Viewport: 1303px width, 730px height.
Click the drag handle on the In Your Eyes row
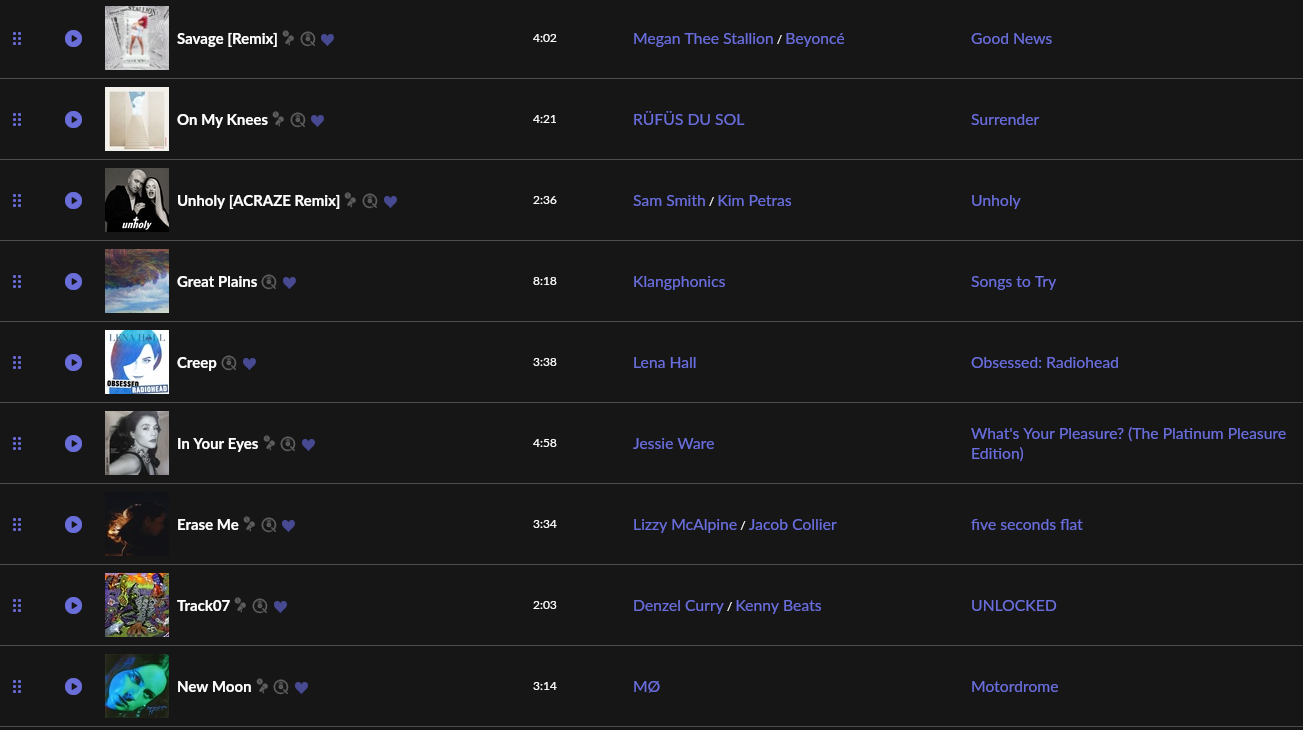pyautogui.click(x=17, y=443)
